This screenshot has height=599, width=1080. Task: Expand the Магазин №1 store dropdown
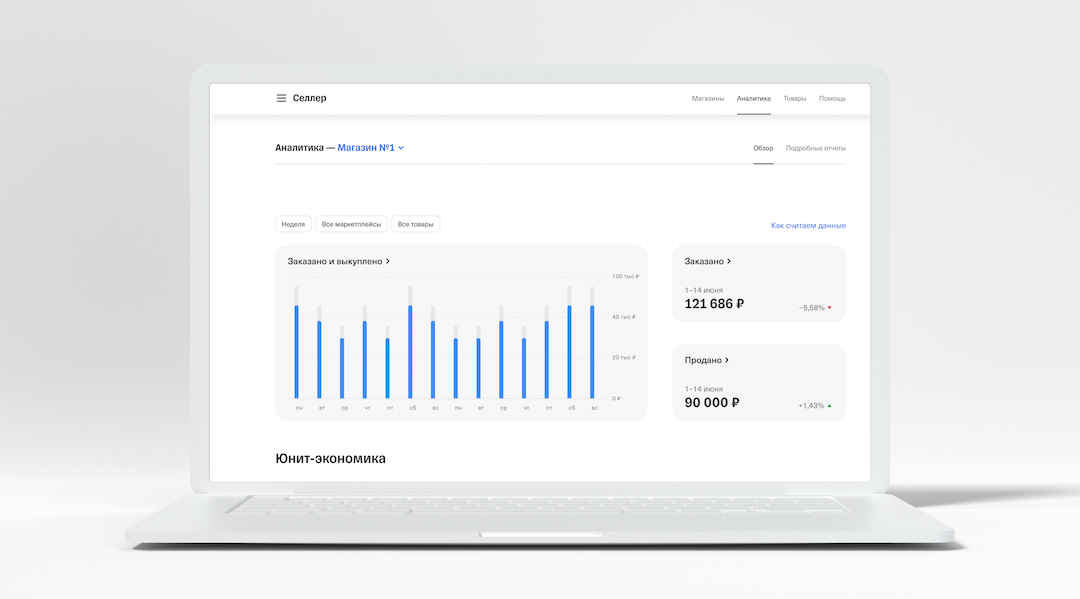click(x=370, y=148)
